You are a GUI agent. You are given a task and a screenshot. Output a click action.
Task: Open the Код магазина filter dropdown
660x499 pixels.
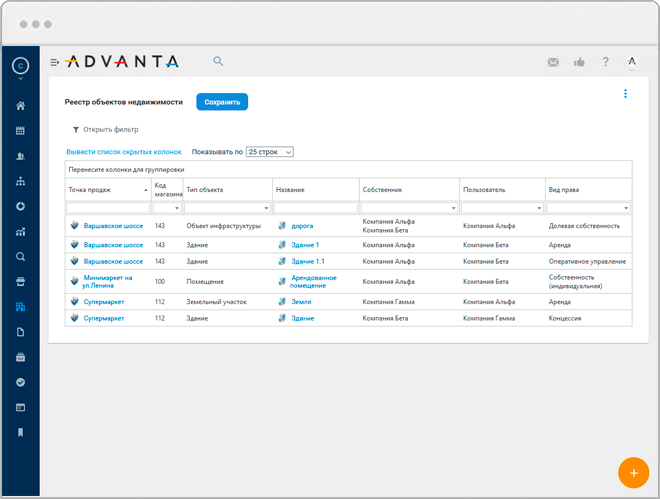click(177, 208)
